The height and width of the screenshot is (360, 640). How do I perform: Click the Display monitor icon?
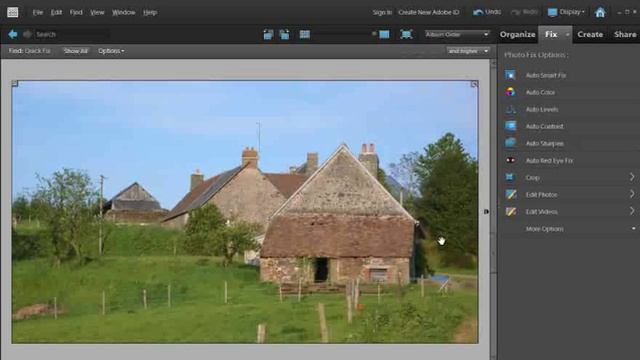coord(552,12)
